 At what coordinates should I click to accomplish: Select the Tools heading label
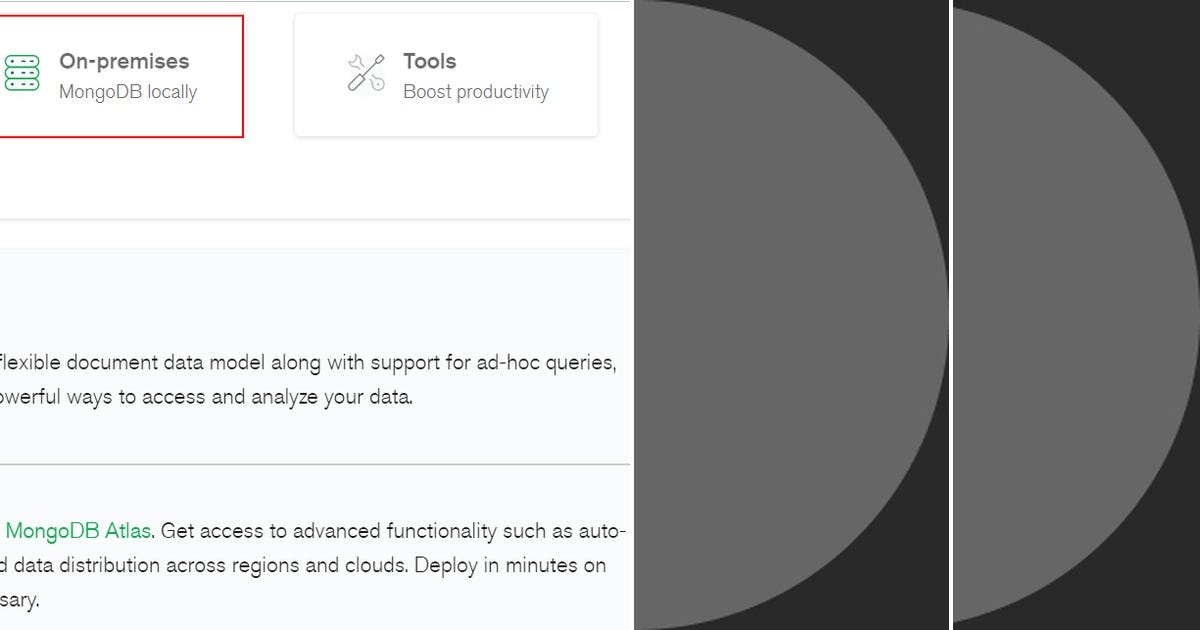tap(428, 61)
